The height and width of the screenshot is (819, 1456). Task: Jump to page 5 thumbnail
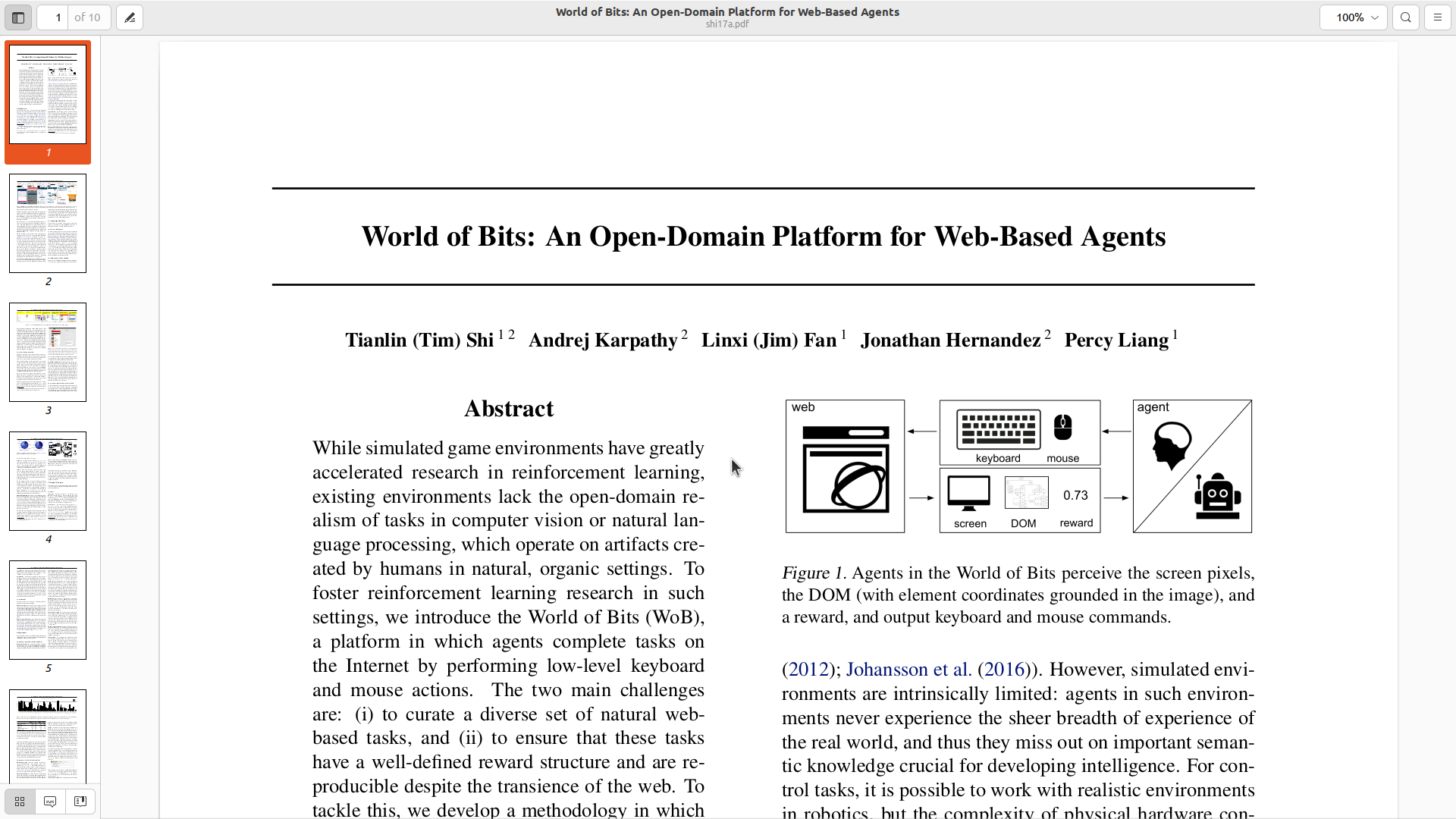pos(48,610)
